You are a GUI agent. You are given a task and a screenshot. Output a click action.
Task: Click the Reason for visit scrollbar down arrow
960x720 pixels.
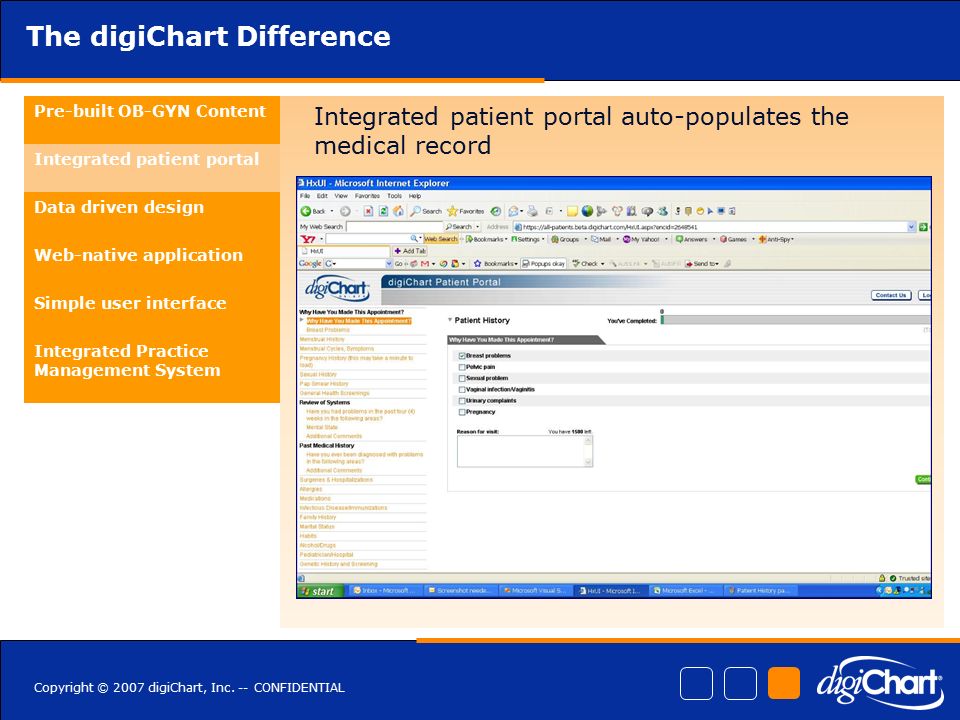[588, 463]
